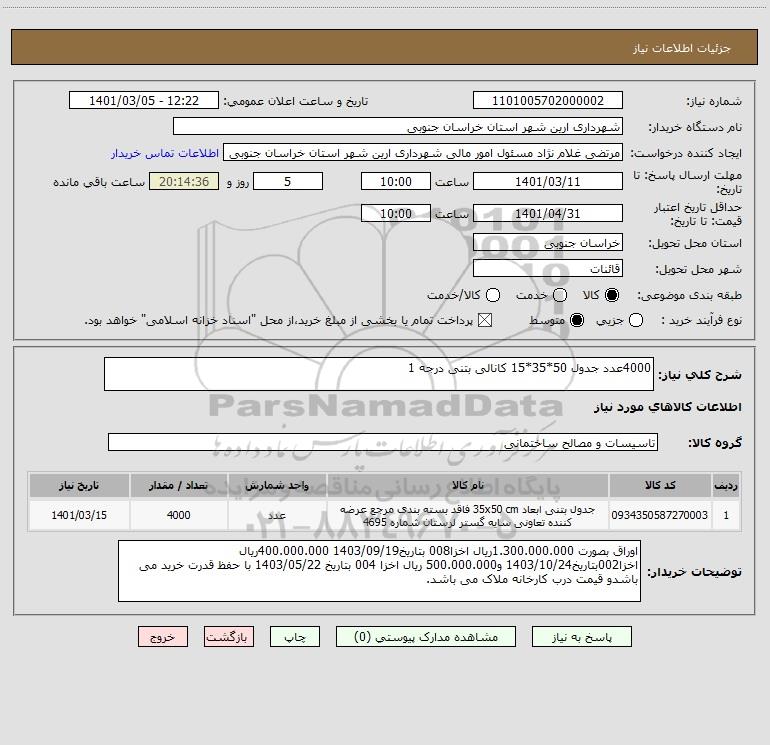Click the ردیف column header
Viewport: 770px width, 745px height.
(x=726, y=485)
